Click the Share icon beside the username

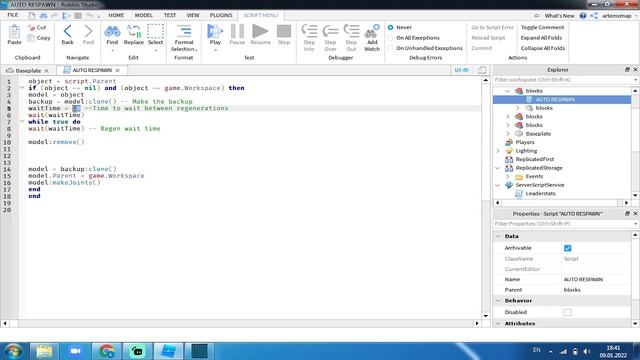pyautogui.click(x=594, y=16)
